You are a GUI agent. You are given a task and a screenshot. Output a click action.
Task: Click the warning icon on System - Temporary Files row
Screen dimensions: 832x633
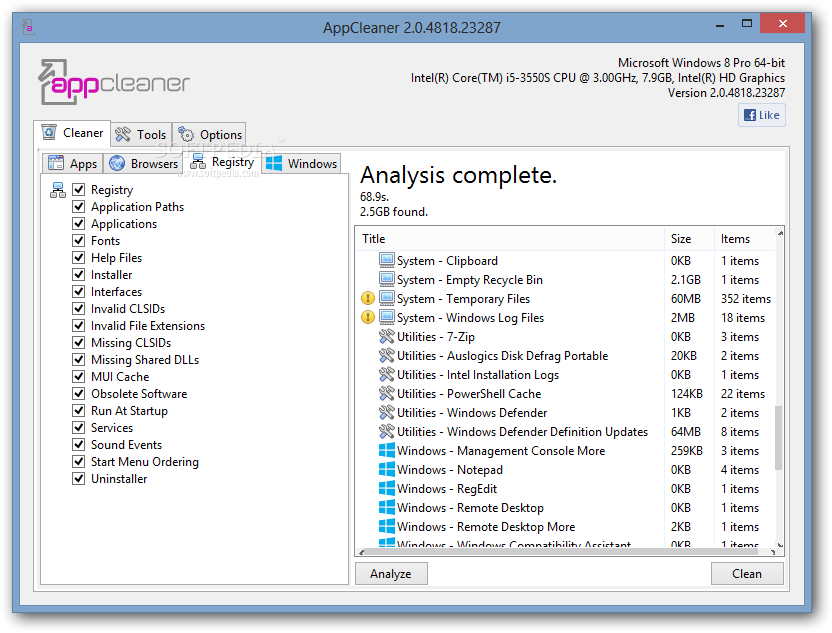click(x=368, y=298)
